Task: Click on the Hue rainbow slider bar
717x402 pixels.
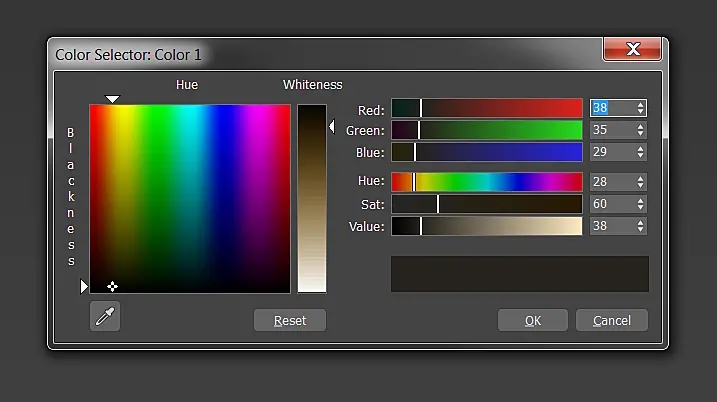Action: coord(487,182)
